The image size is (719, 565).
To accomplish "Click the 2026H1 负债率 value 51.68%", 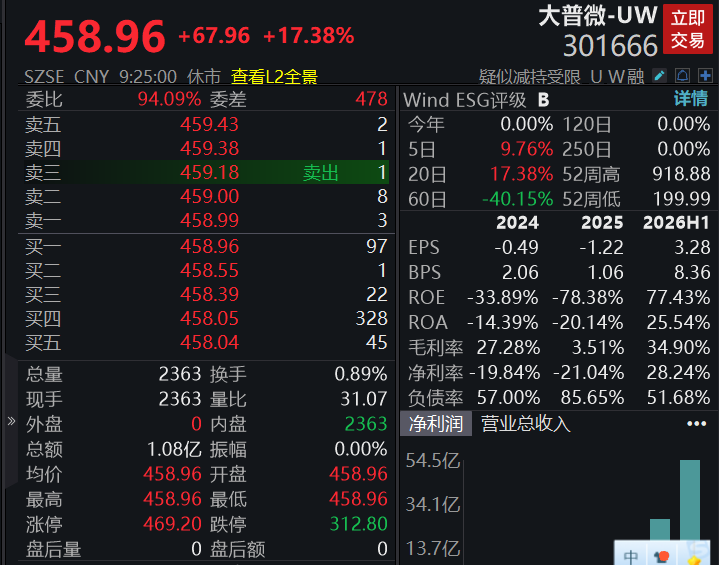I will click(679, 398).
